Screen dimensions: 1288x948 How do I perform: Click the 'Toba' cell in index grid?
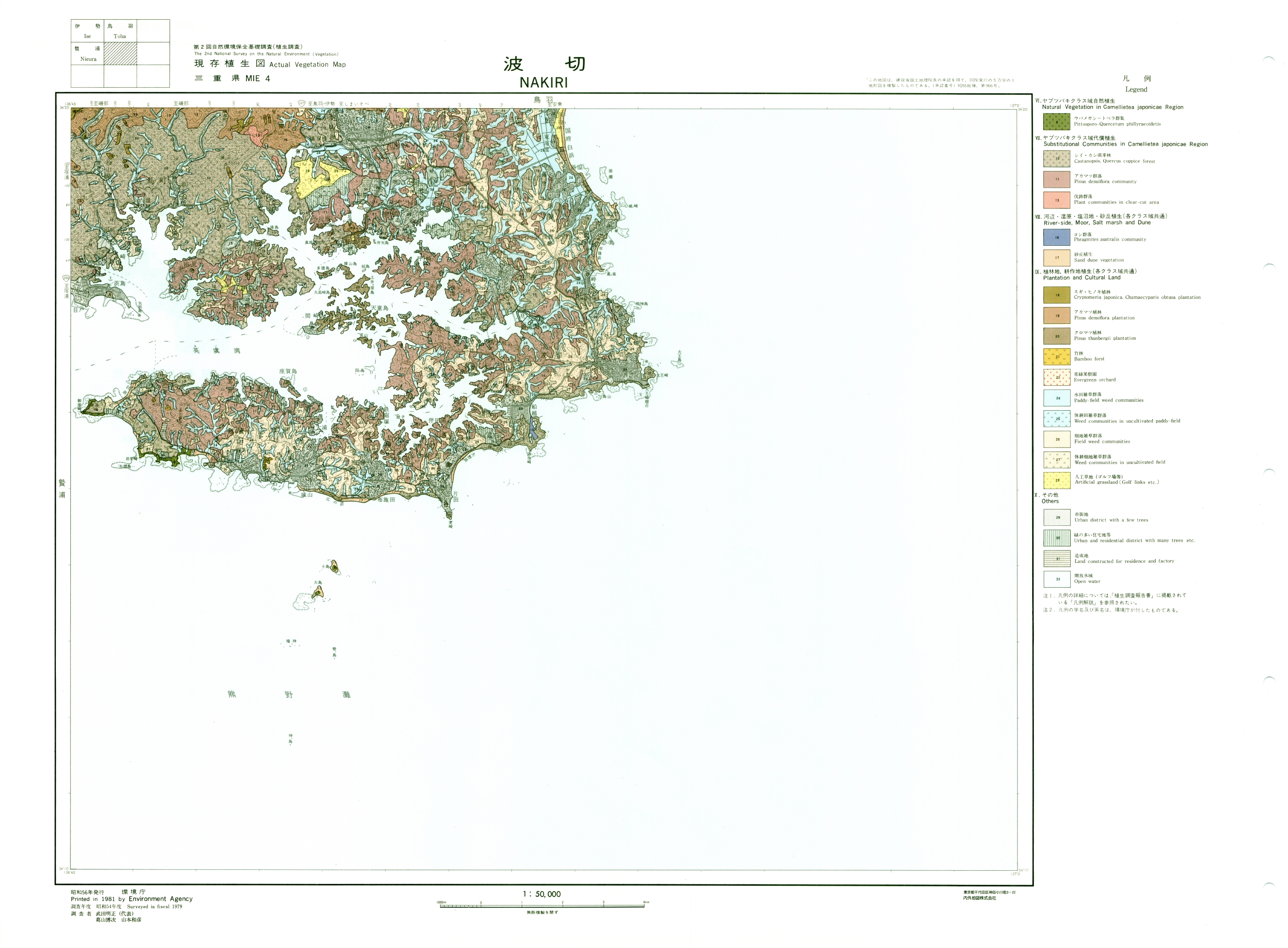click(x=120, y=31)
